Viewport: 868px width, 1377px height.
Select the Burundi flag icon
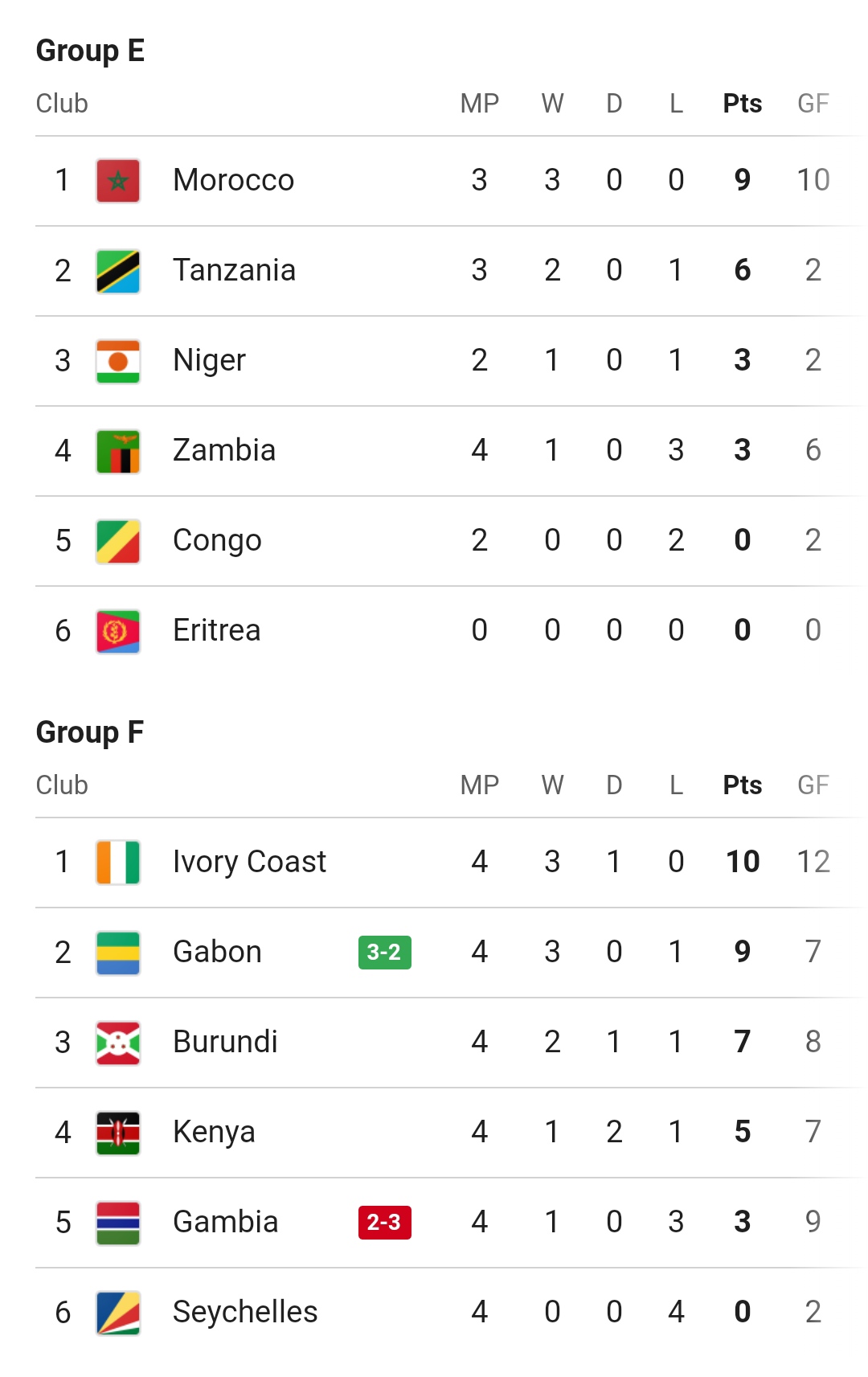point(118,1043)
